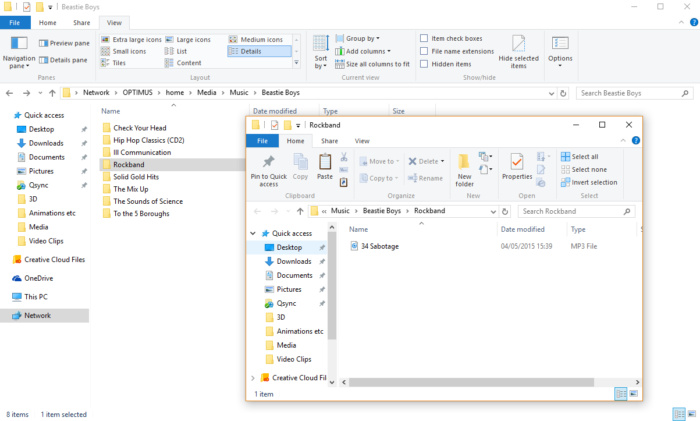Click Size all columns to fit
Screen dimensions: 700x421
372,64
